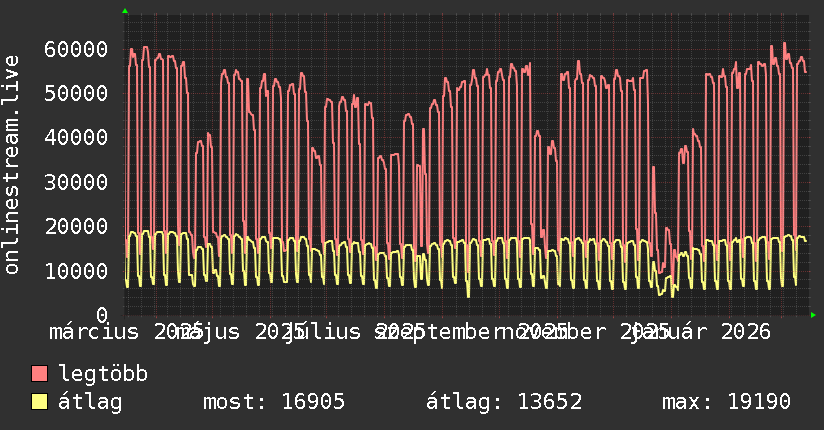Click the 20000 y-axis label
This screenshot has width=824, height=430.
pos(76,227)
